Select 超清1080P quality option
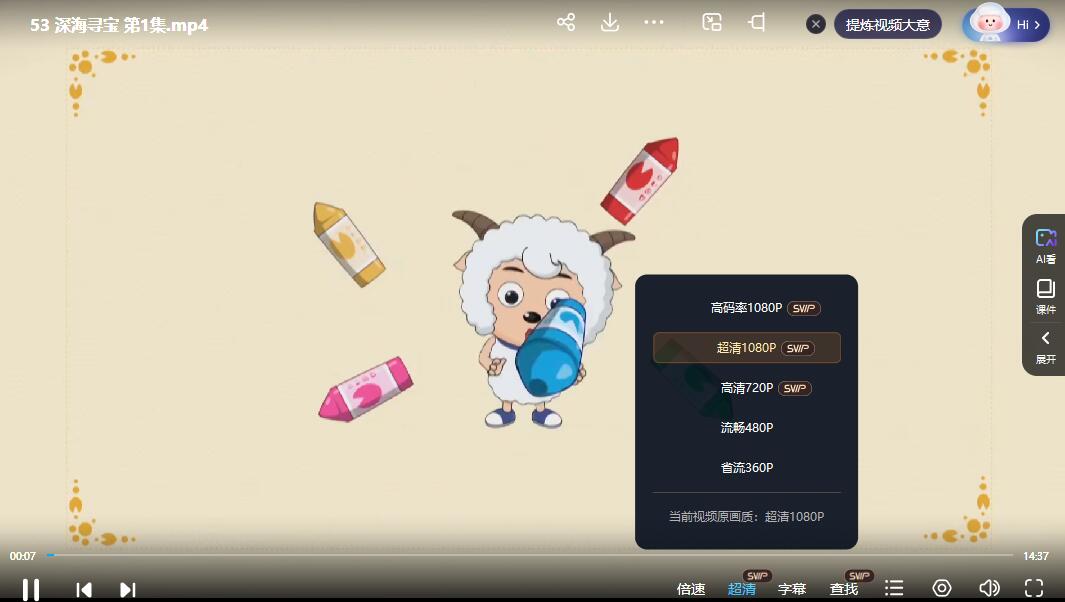Viewport: 1065px width, 602px height. [x=746, y=348]
